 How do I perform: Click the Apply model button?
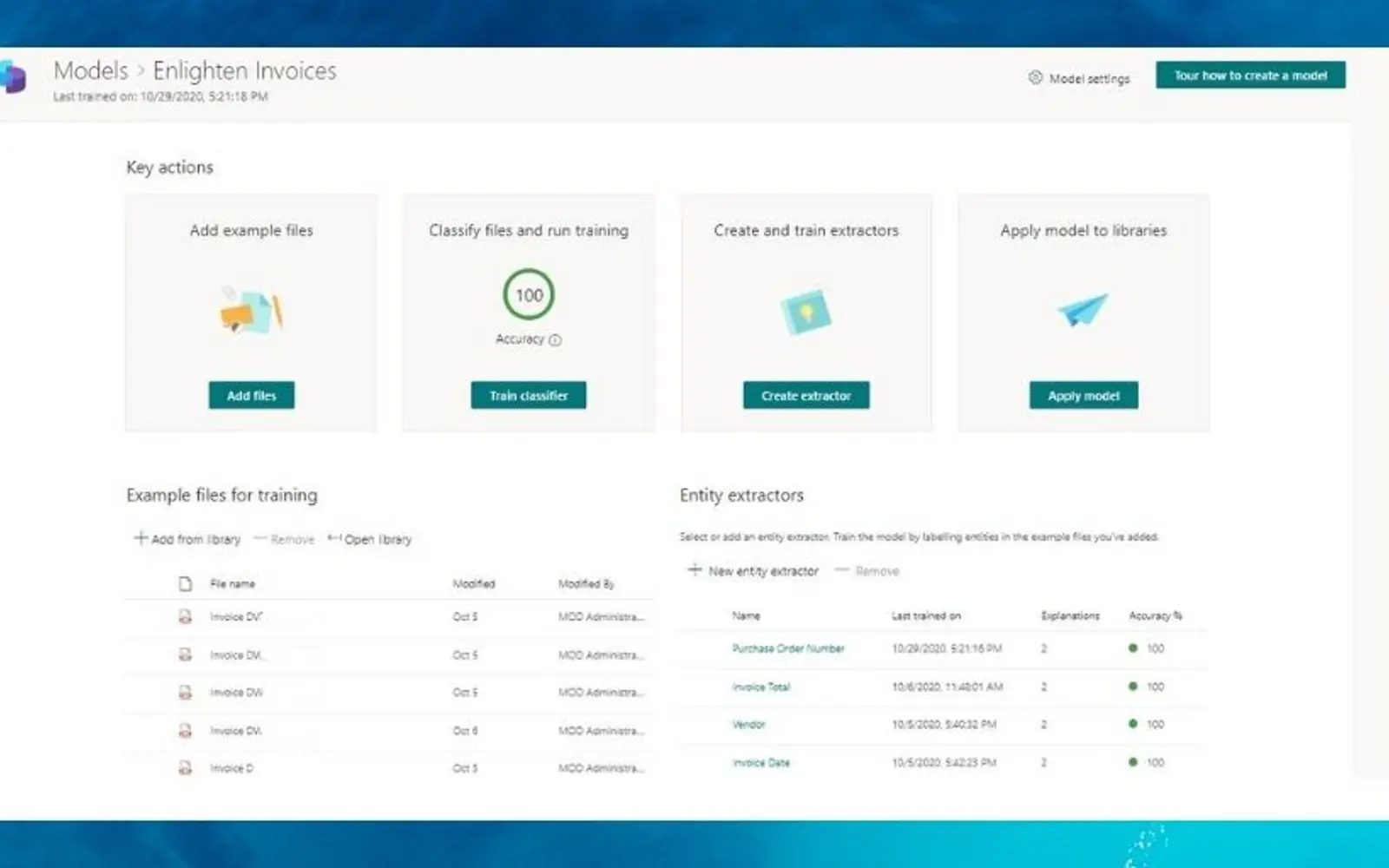pyautogui.click(x=1083, y=396)
